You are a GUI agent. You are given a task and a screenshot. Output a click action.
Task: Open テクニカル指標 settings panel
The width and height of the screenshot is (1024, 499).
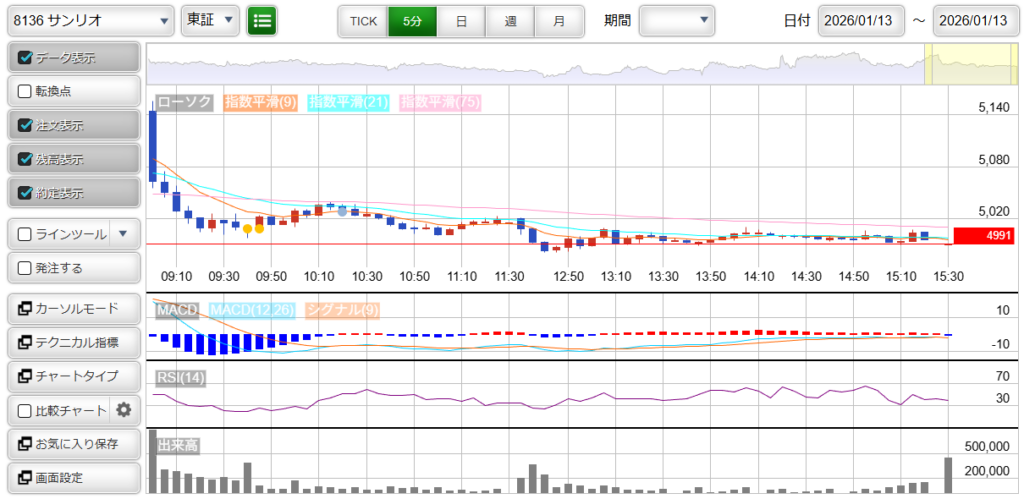click(x=72, y=342)
